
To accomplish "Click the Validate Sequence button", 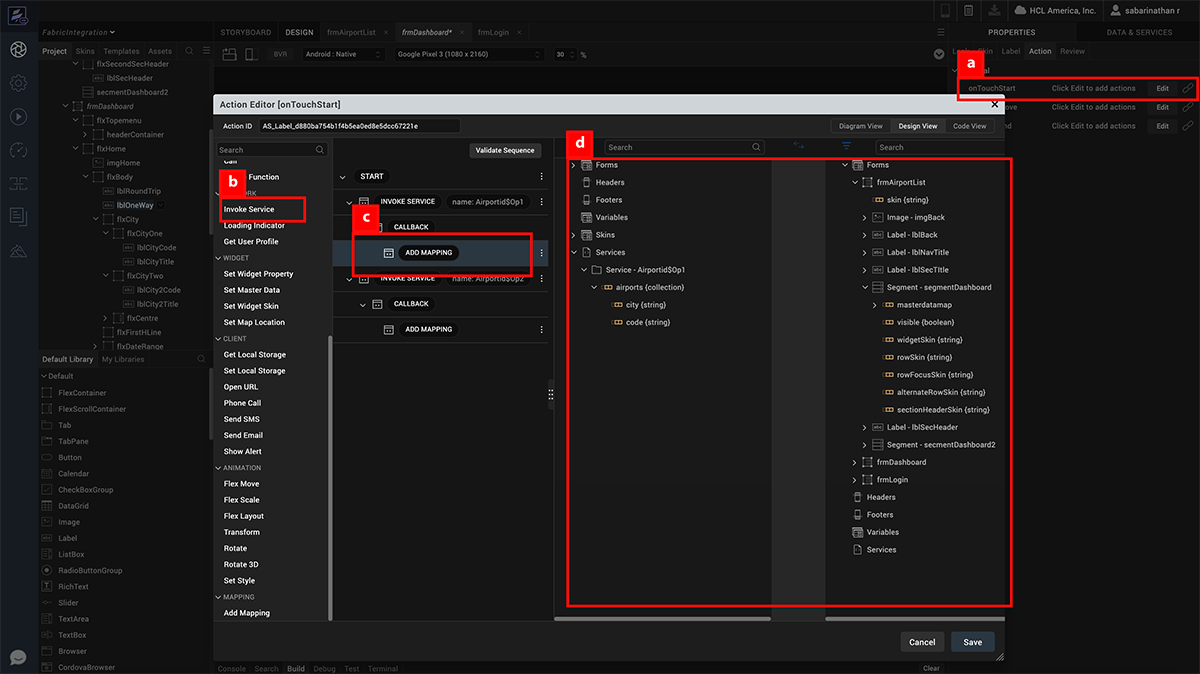I will click(x=505, y=150).
